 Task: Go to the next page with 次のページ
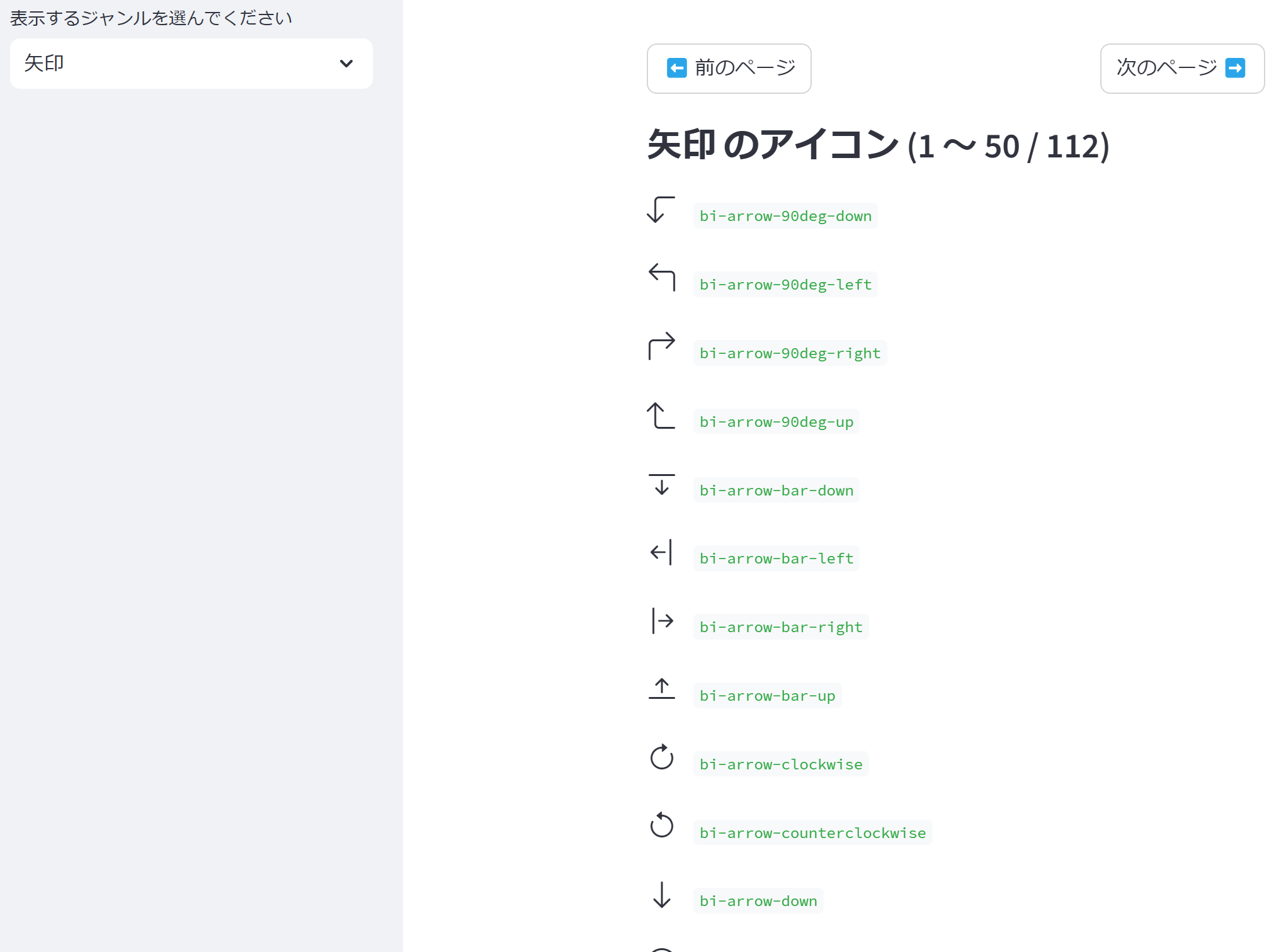[1182, 69]
